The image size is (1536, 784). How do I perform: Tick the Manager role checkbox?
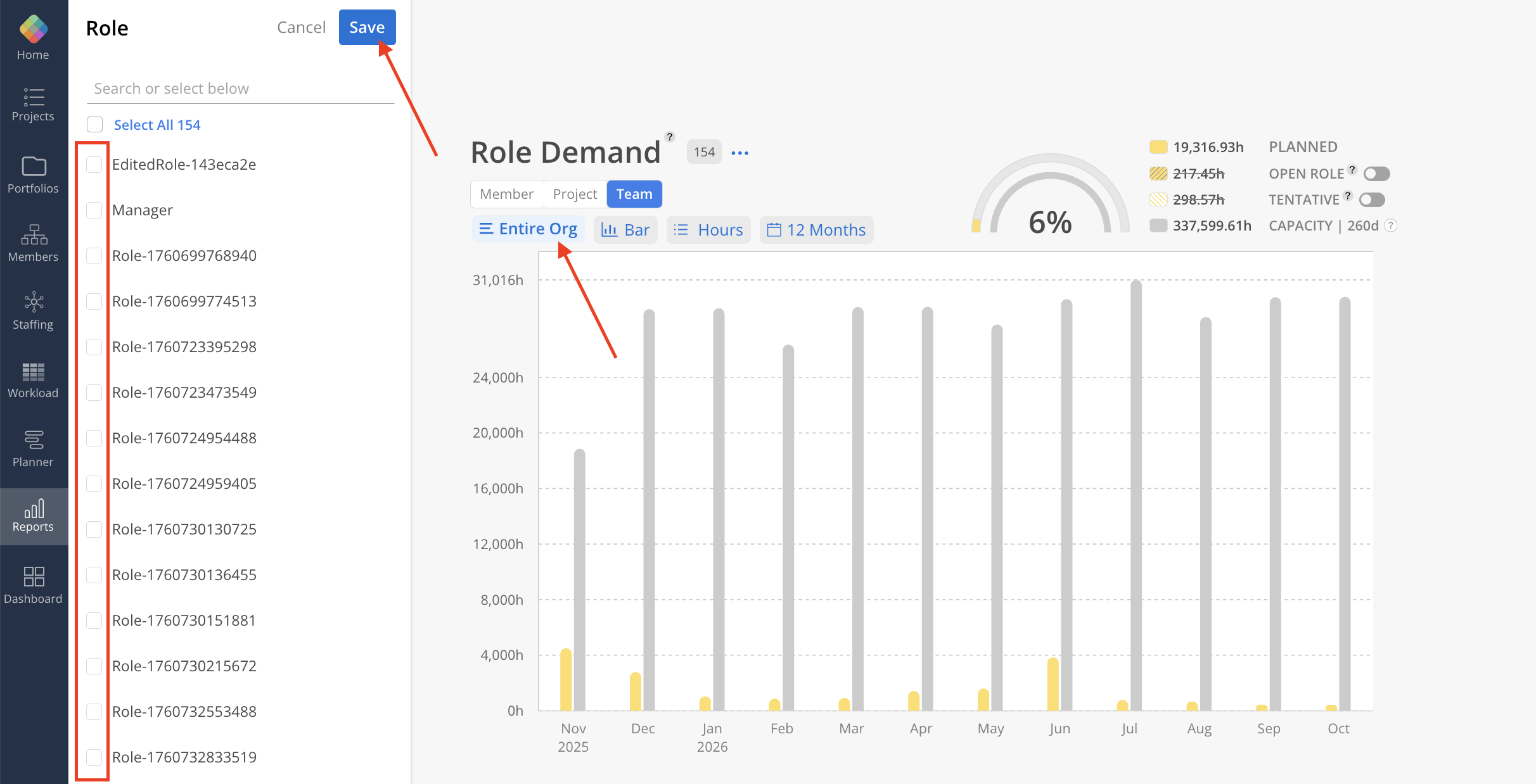pyautogui.click(x=94, y=210)
